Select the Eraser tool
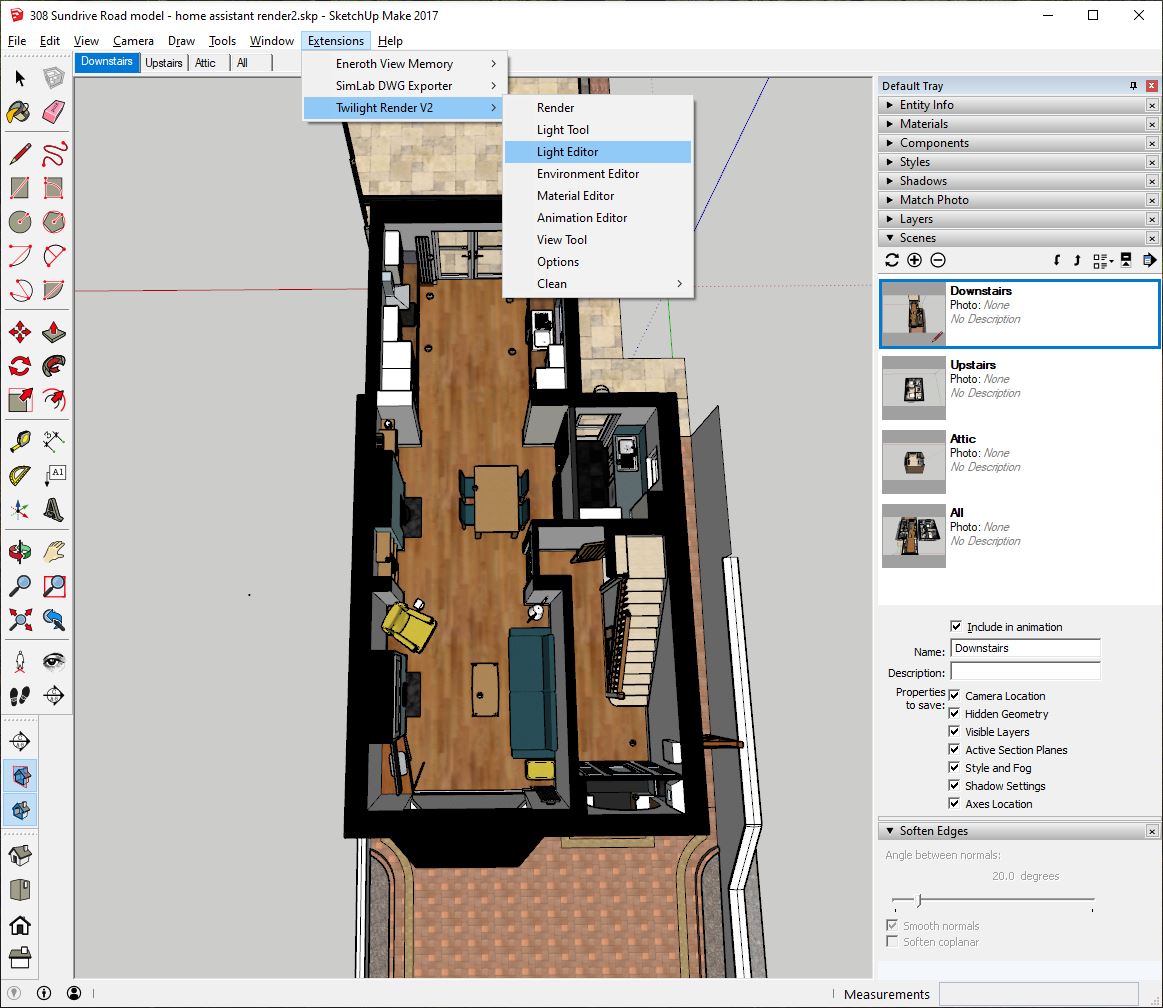 click(54, 111)
